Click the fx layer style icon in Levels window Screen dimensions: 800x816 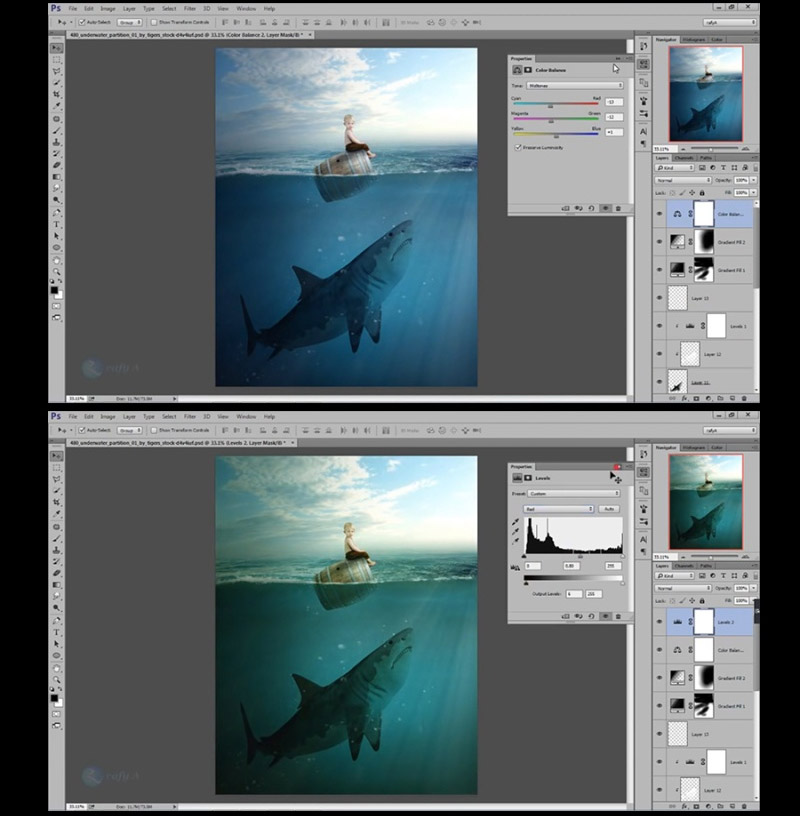pyautogui.click(x=684, y=806)
